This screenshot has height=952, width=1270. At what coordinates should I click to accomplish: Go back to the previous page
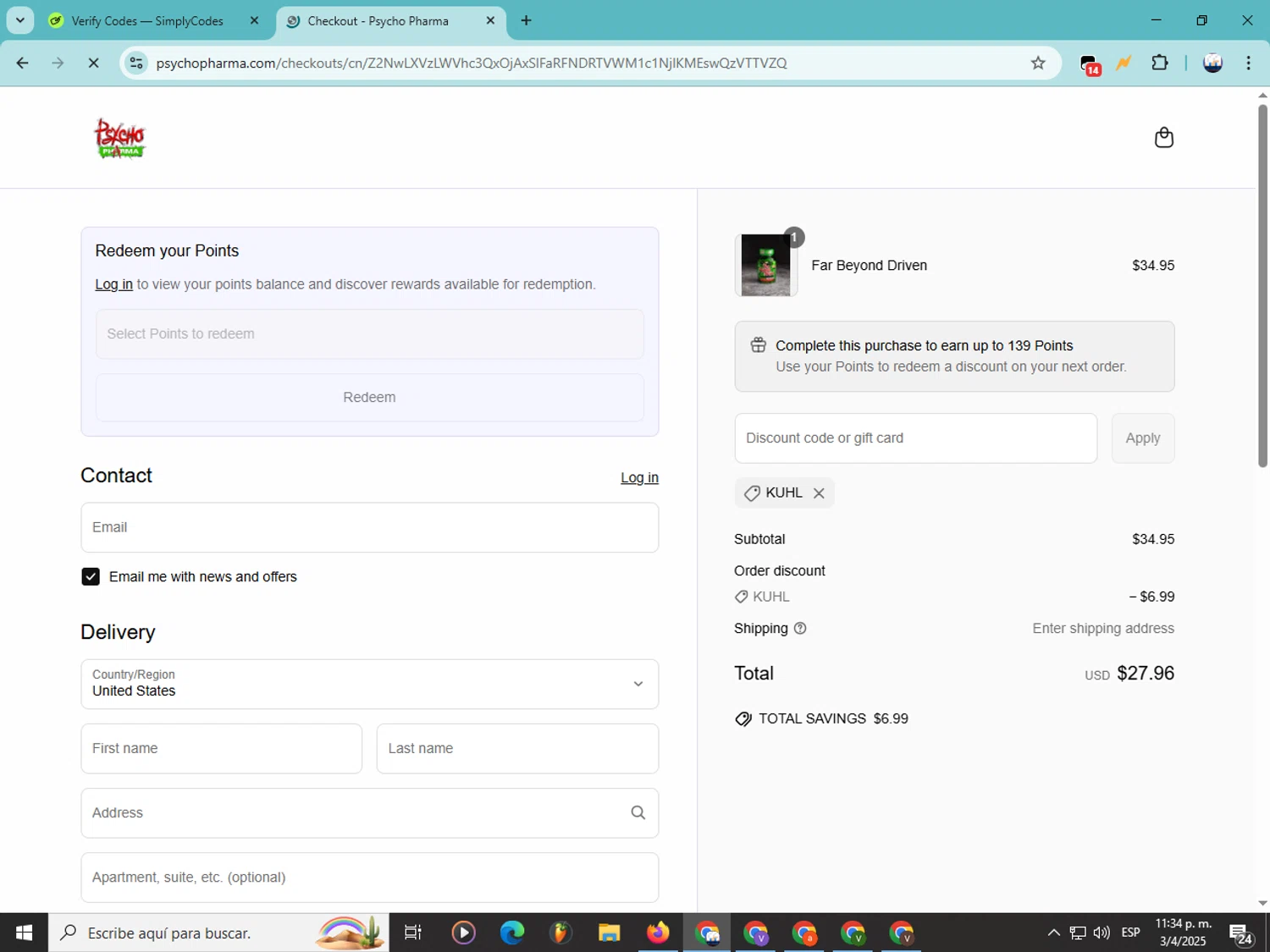pos(23,63)
